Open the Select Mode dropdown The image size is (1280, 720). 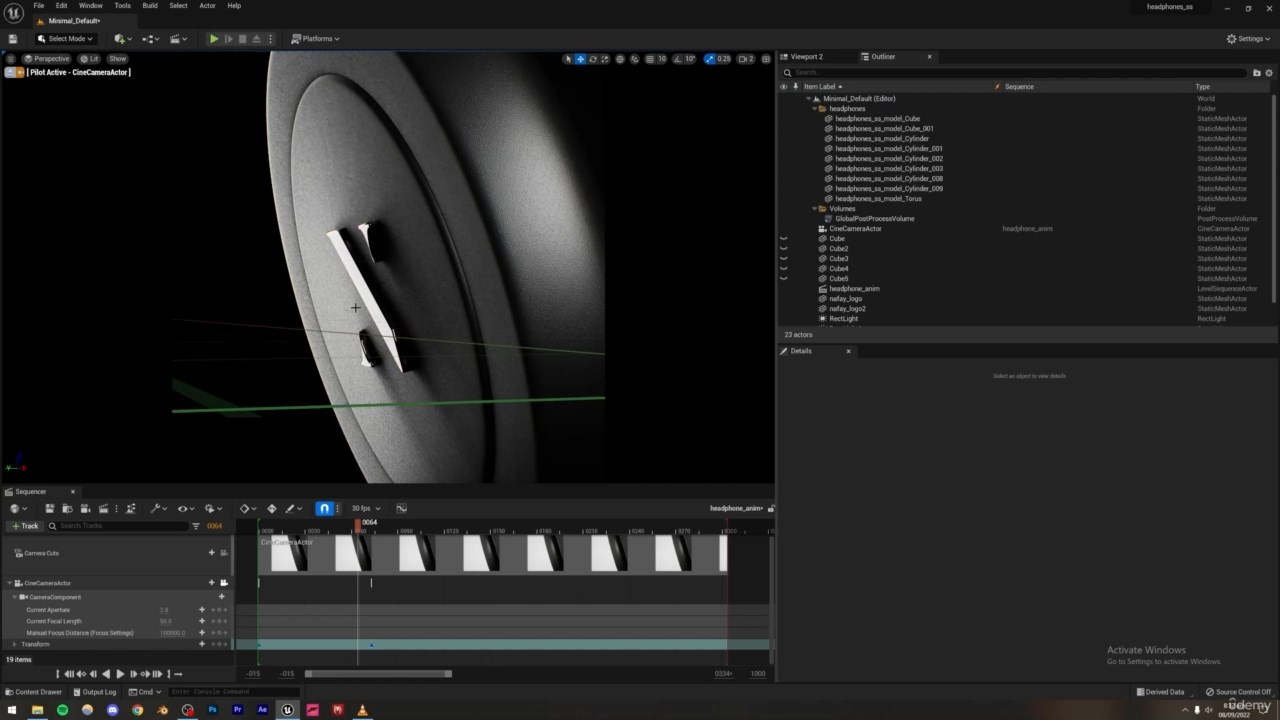click(65, 39)
